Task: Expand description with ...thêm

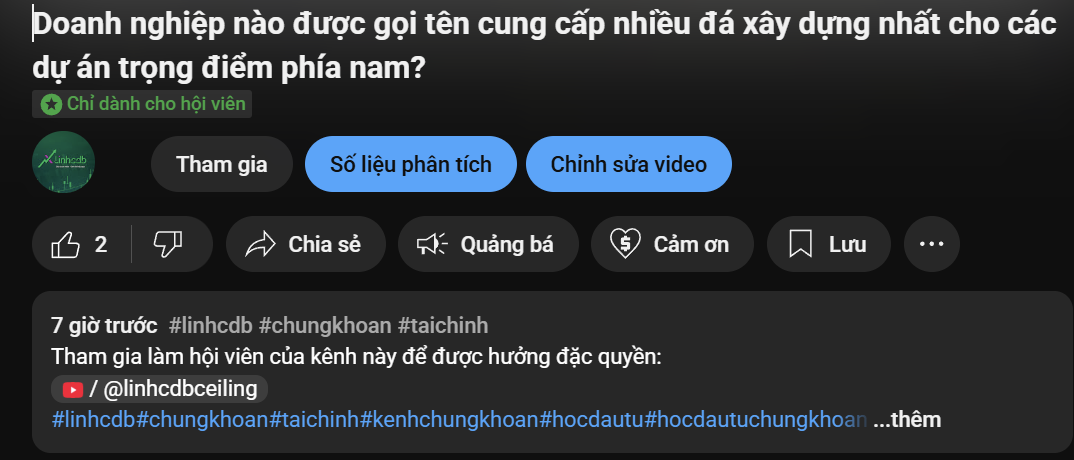Action: coord(907,420)
